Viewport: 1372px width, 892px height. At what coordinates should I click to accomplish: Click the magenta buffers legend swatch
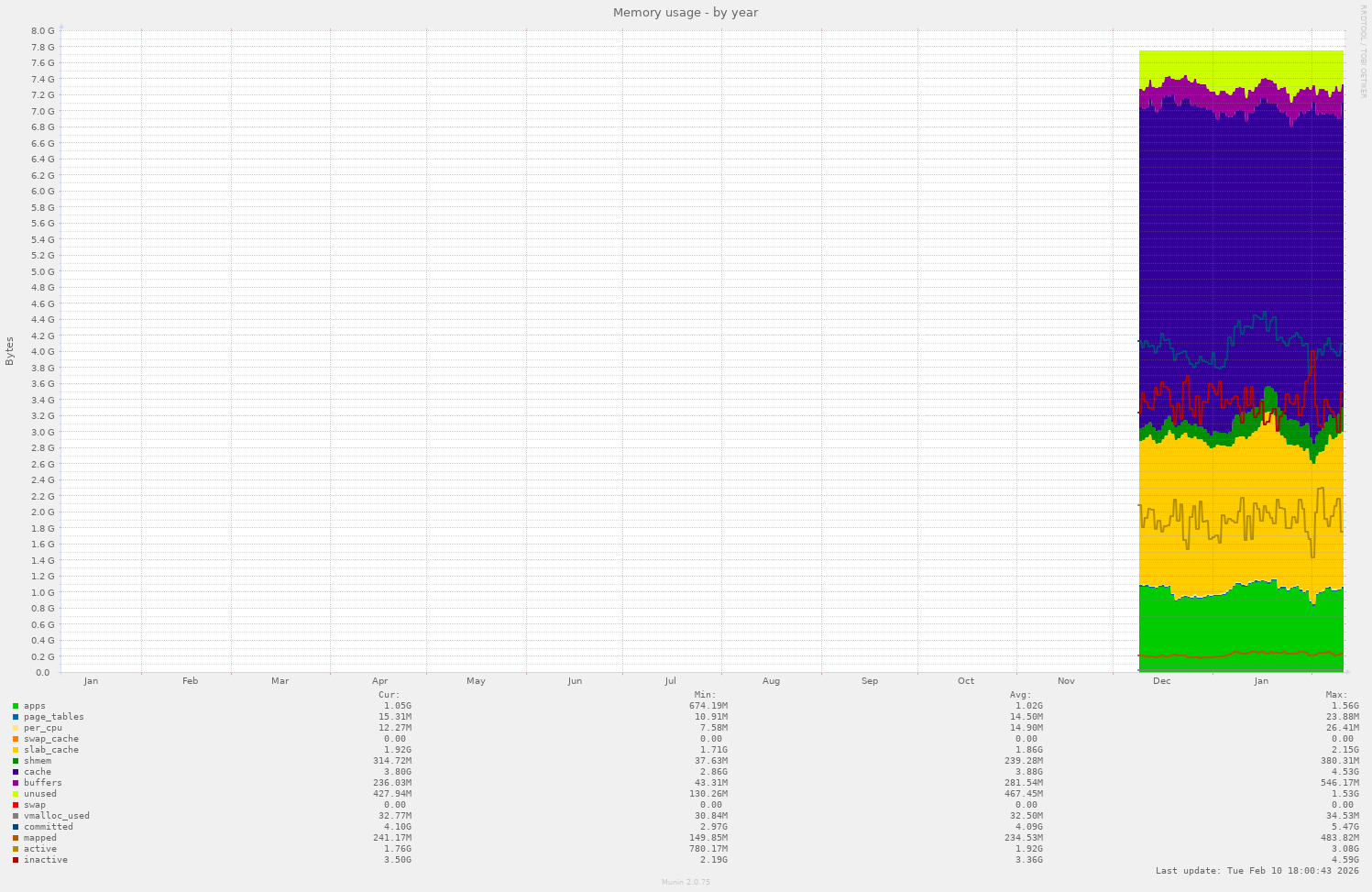pyautogui.click(x=15, y=782)
